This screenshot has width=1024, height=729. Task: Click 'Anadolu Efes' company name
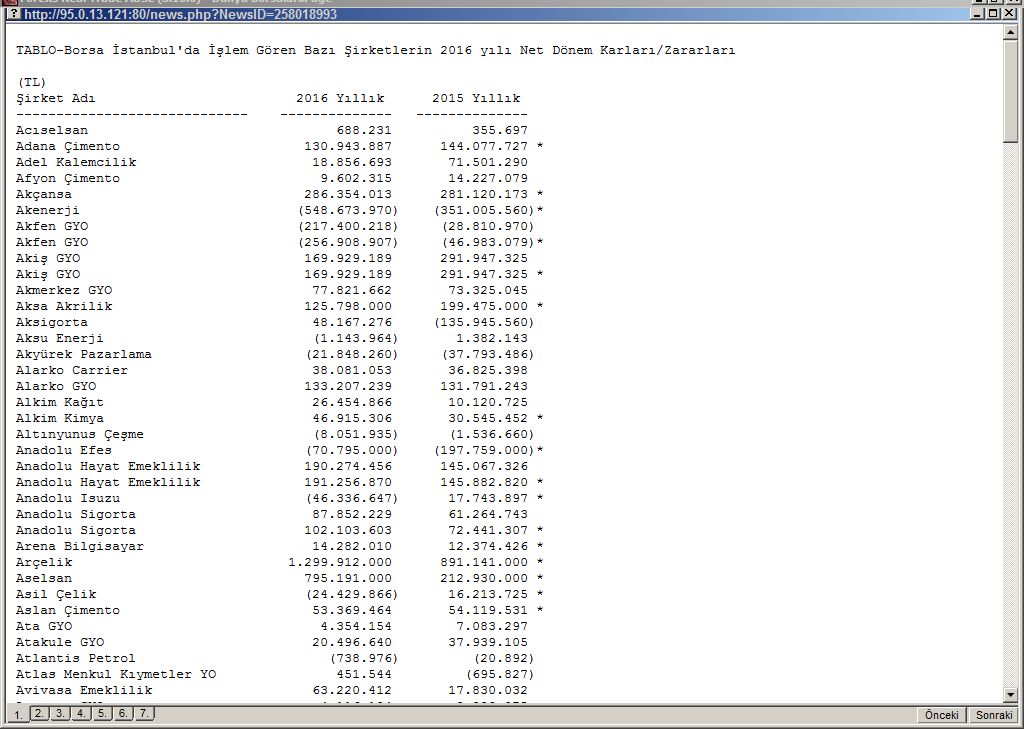[64, 450]
